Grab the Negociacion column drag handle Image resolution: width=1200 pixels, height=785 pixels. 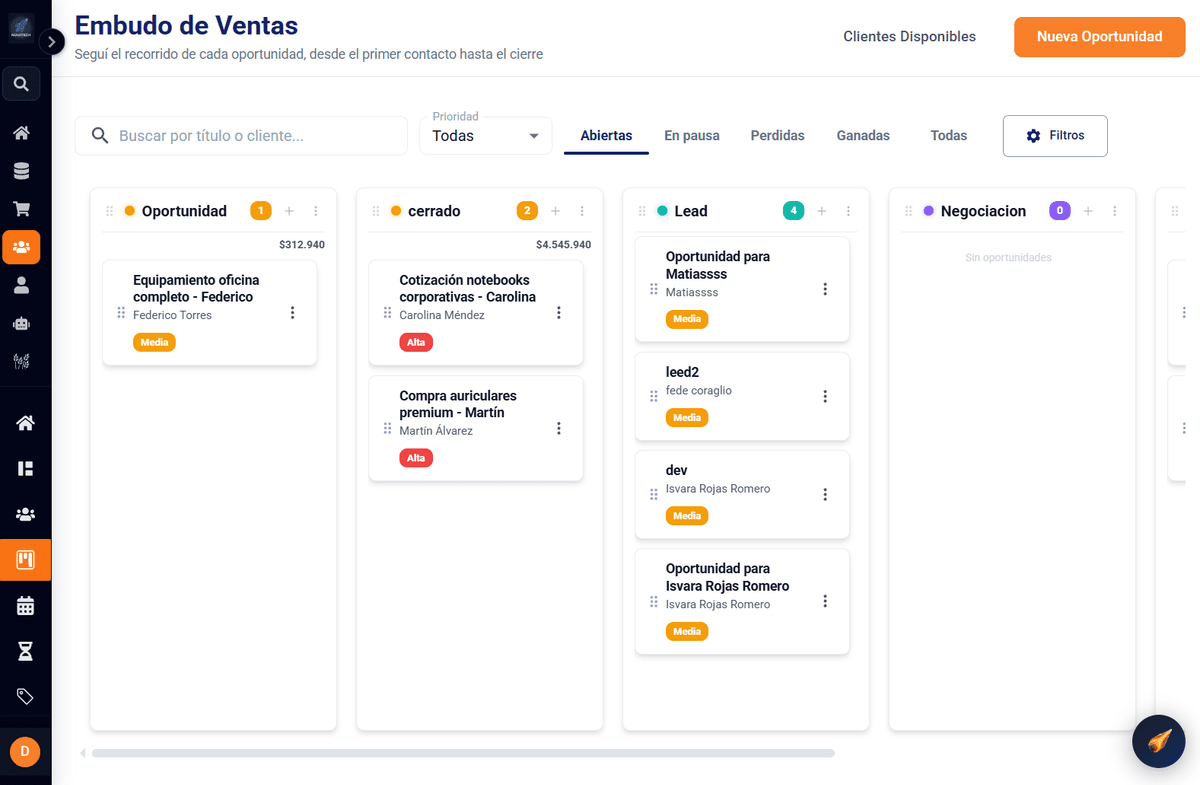point(909,211)
